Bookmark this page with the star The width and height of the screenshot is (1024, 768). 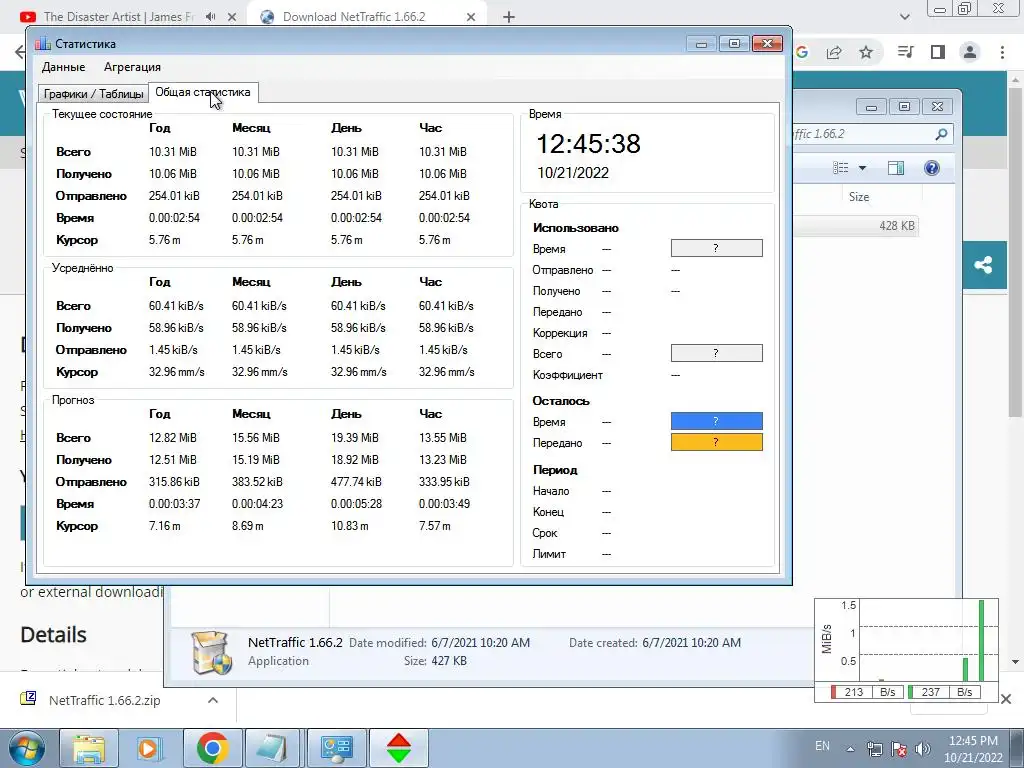pyautogui.click(x=866, y=52)
